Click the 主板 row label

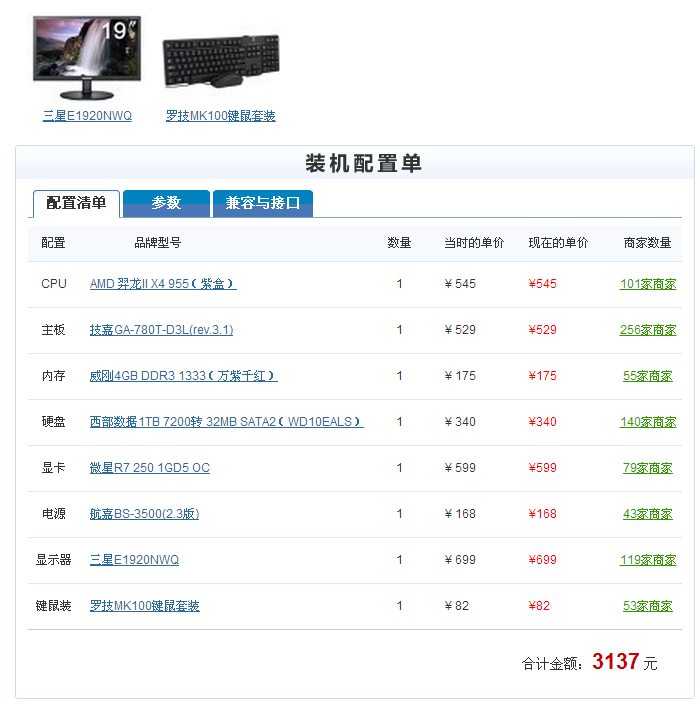point(53,330)
